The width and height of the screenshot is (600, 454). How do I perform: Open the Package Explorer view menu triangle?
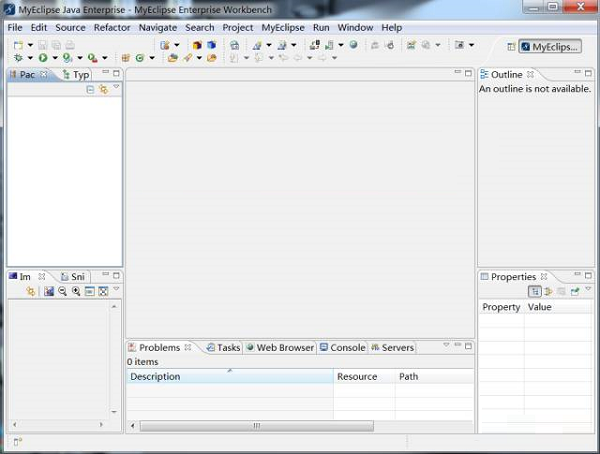[x=116, y=87]
